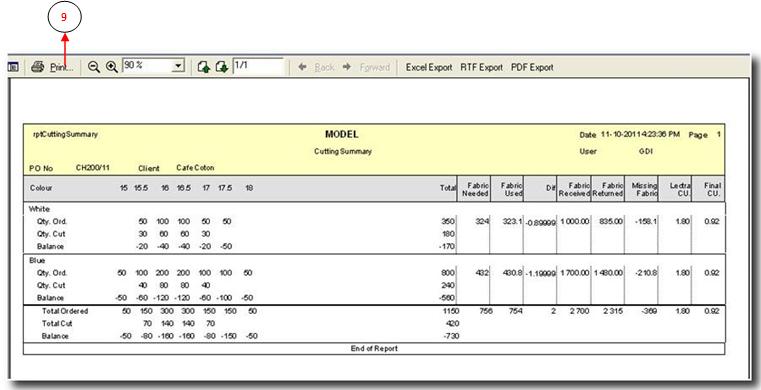
Task: Click client name Cafe Coton
Action: click(195, 168)
